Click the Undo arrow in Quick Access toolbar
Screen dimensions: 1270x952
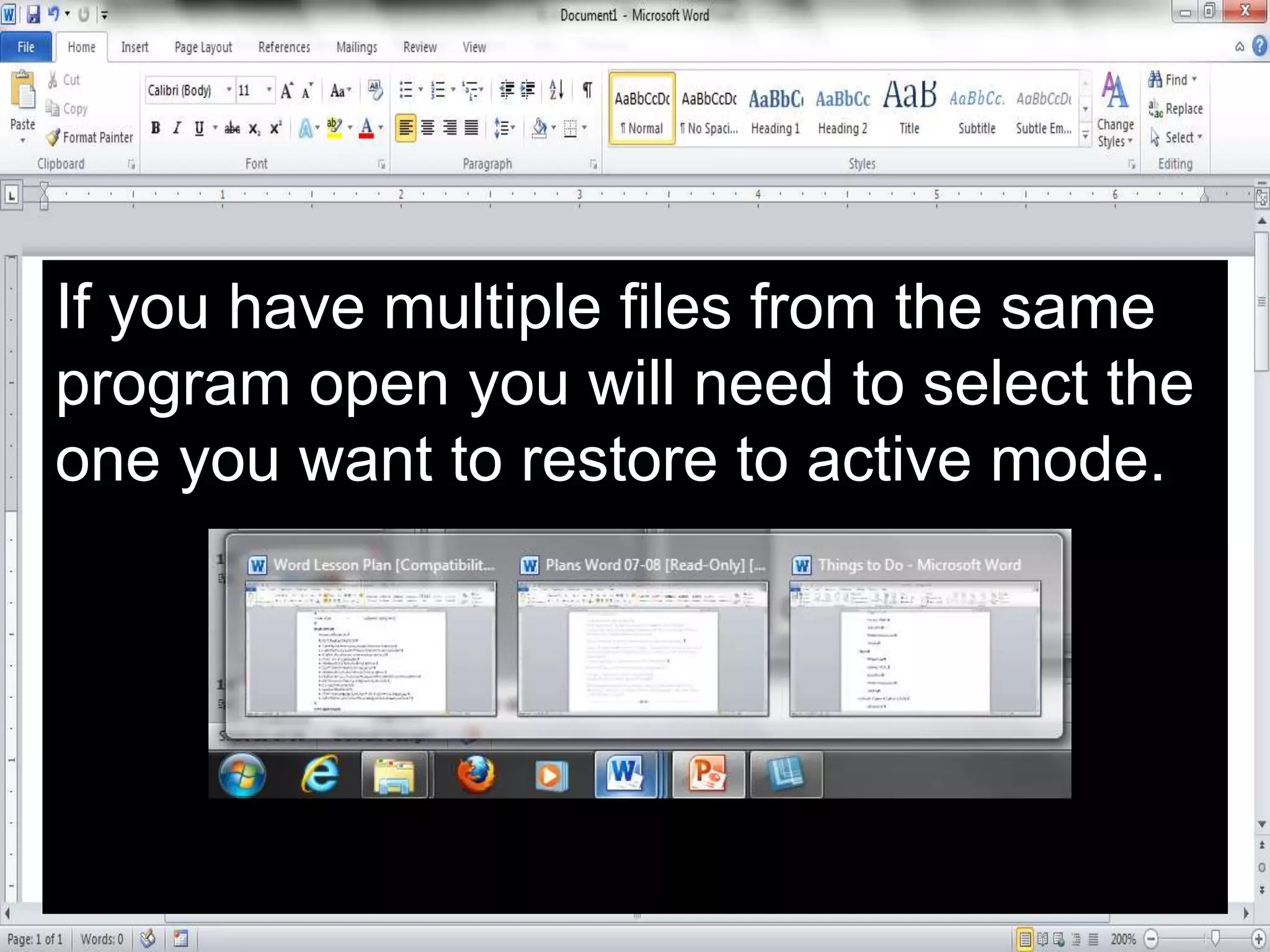pyautogui.click(x=53, y=14)
